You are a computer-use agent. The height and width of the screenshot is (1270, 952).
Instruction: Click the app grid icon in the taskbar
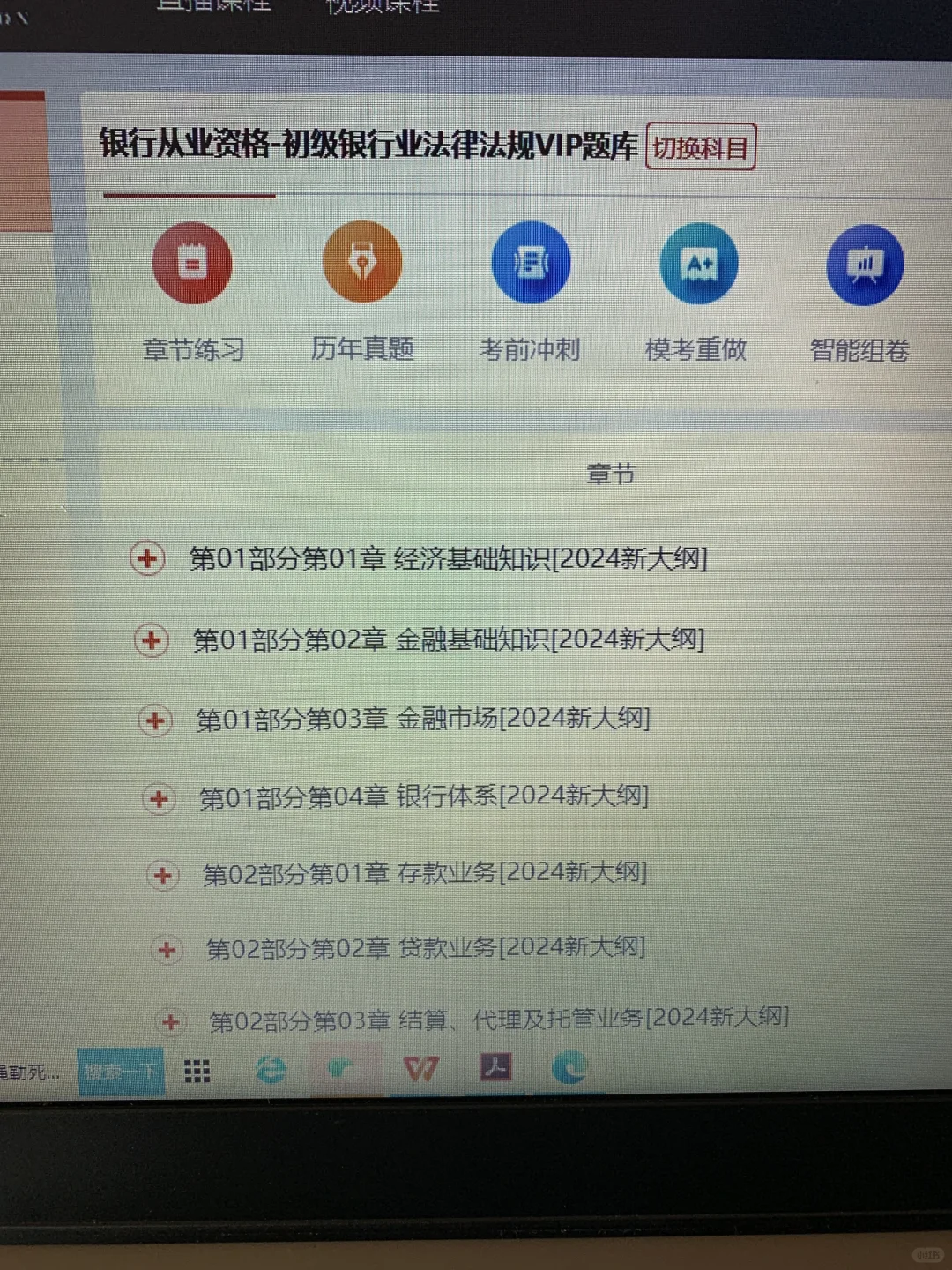tap(197, 1069)
